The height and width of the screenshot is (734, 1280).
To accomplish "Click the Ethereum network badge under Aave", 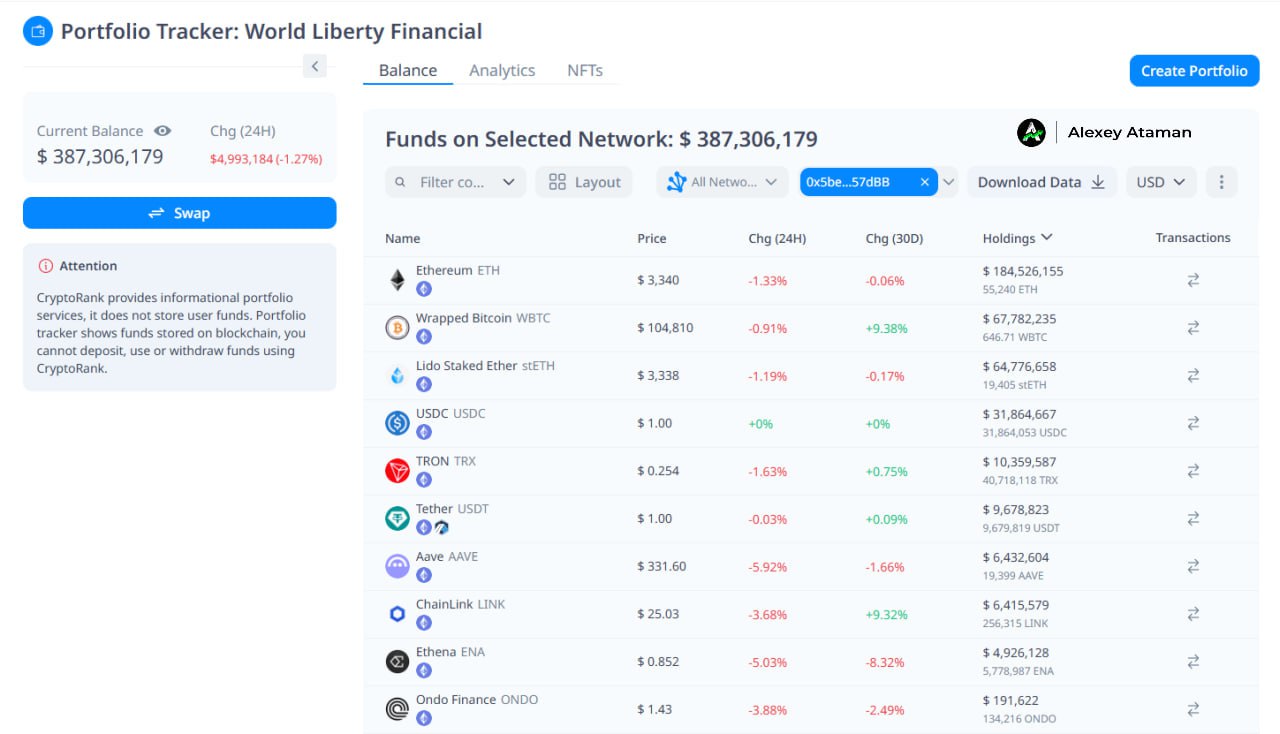I will (424, 575).
